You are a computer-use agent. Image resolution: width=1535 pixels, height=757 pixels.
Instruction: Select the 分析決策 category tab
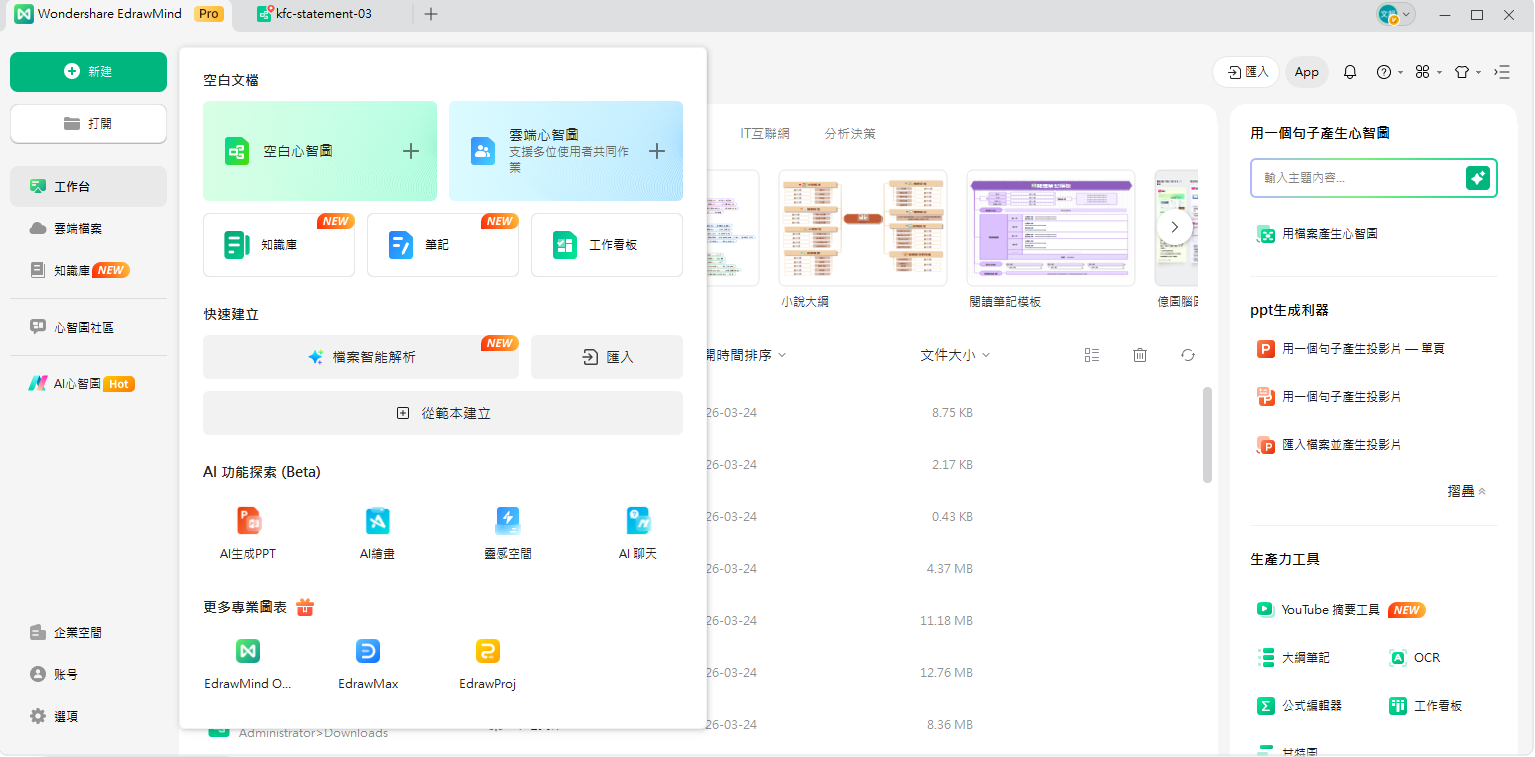pos(850,132)
